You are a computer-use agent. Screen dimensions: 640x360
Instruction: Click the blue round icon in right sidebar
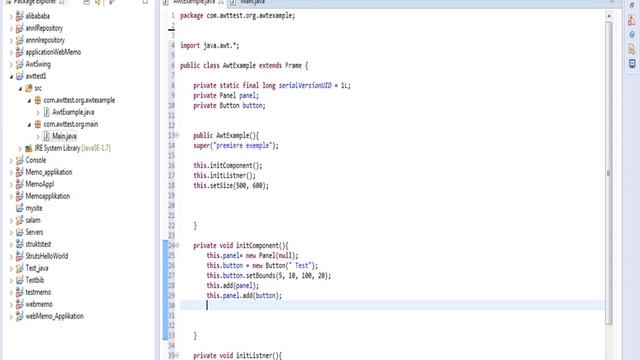632,35
